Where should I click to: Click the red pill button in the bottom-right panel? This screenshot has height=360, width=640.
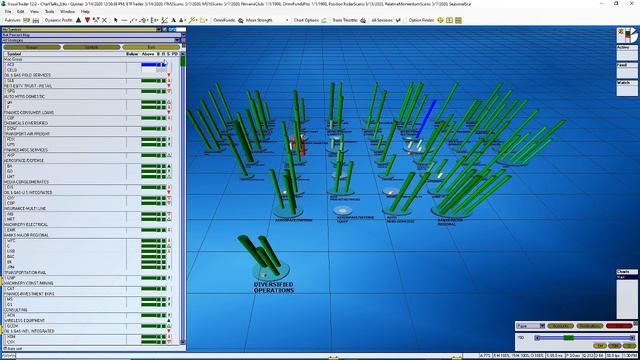pos(619,326)
